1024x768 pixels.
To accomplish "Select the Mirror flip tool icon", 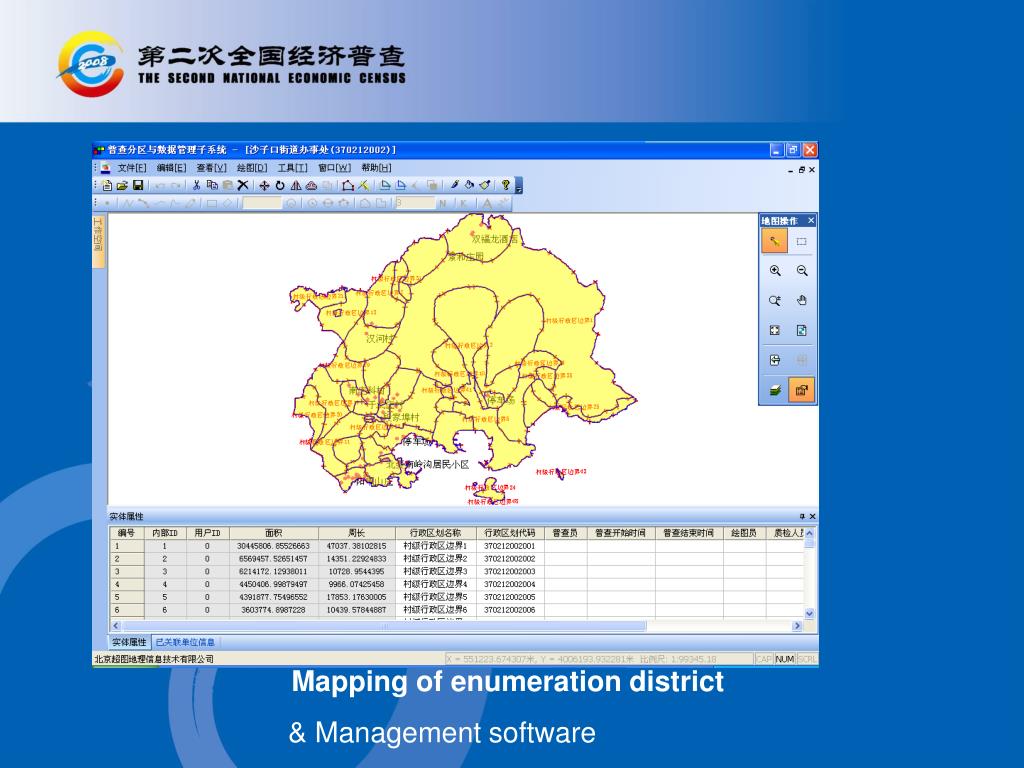I will pyautogui.click(x=296, y=185).
